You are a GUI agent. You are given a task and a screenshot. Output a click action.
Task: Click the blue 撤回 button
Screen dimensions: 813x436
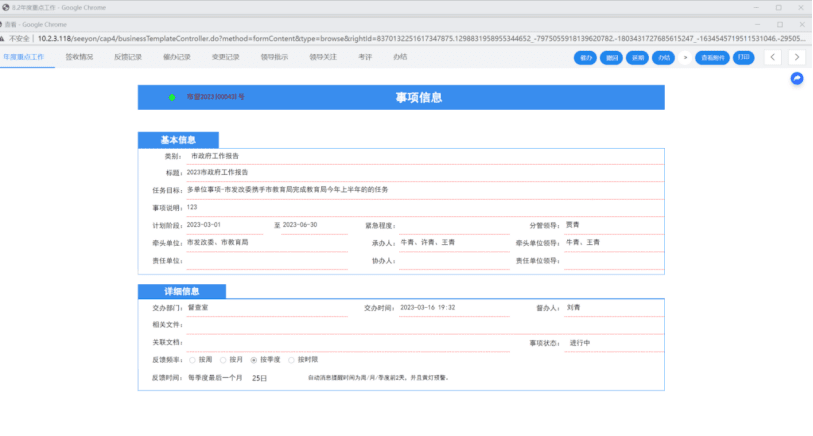(611, 58)
